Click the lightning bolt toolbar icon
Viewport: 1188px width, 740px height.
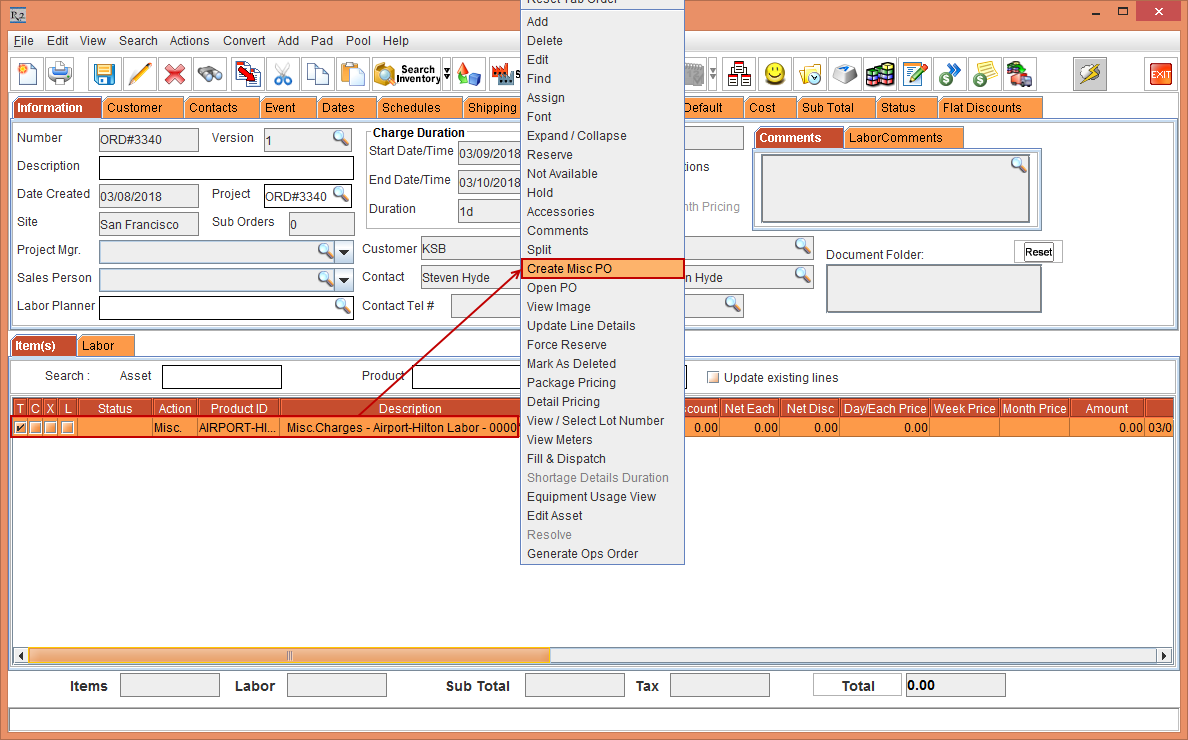(1090, 74)
